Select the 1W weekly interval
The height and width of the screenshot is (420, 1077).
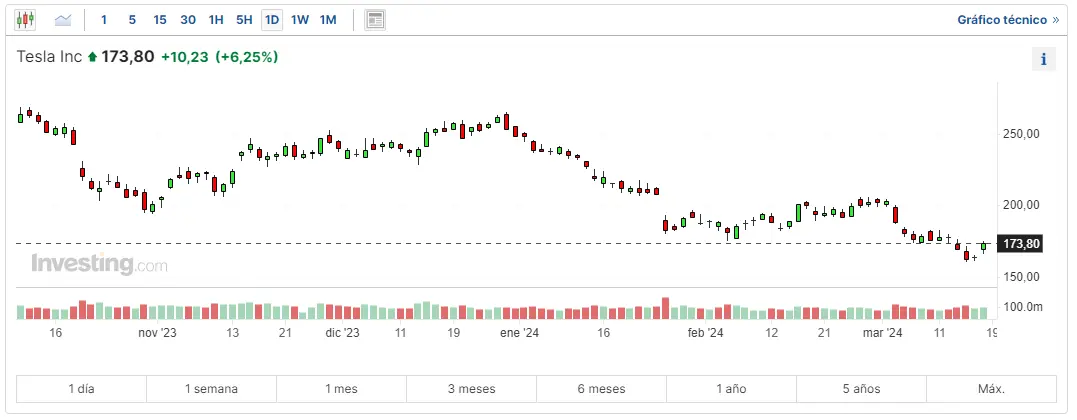pos(300,19)
